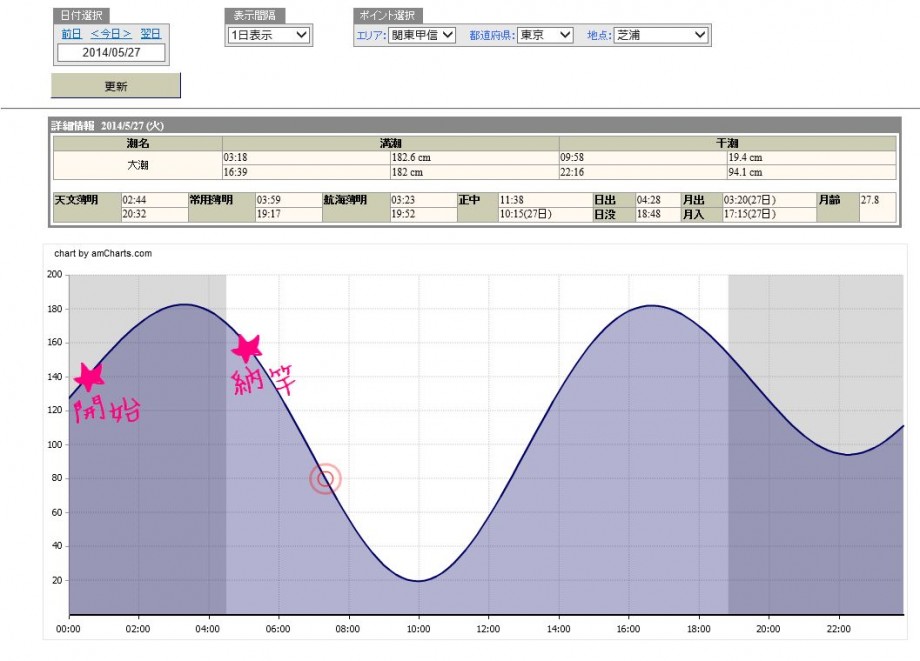Screen dimensions: 920x661
Task: Click low tide time 09:58 cell
Action: tap(642, 157)
